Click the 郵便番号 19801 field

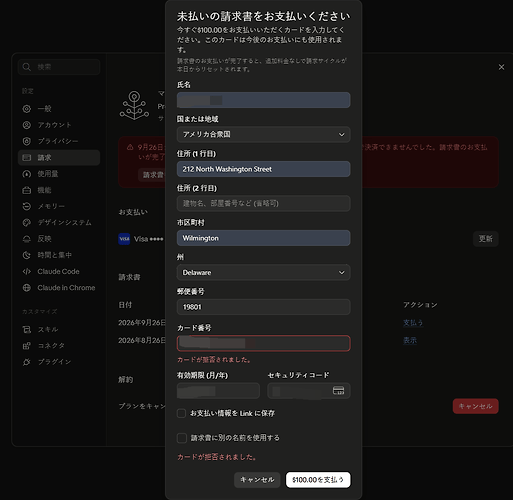(263, 307)
